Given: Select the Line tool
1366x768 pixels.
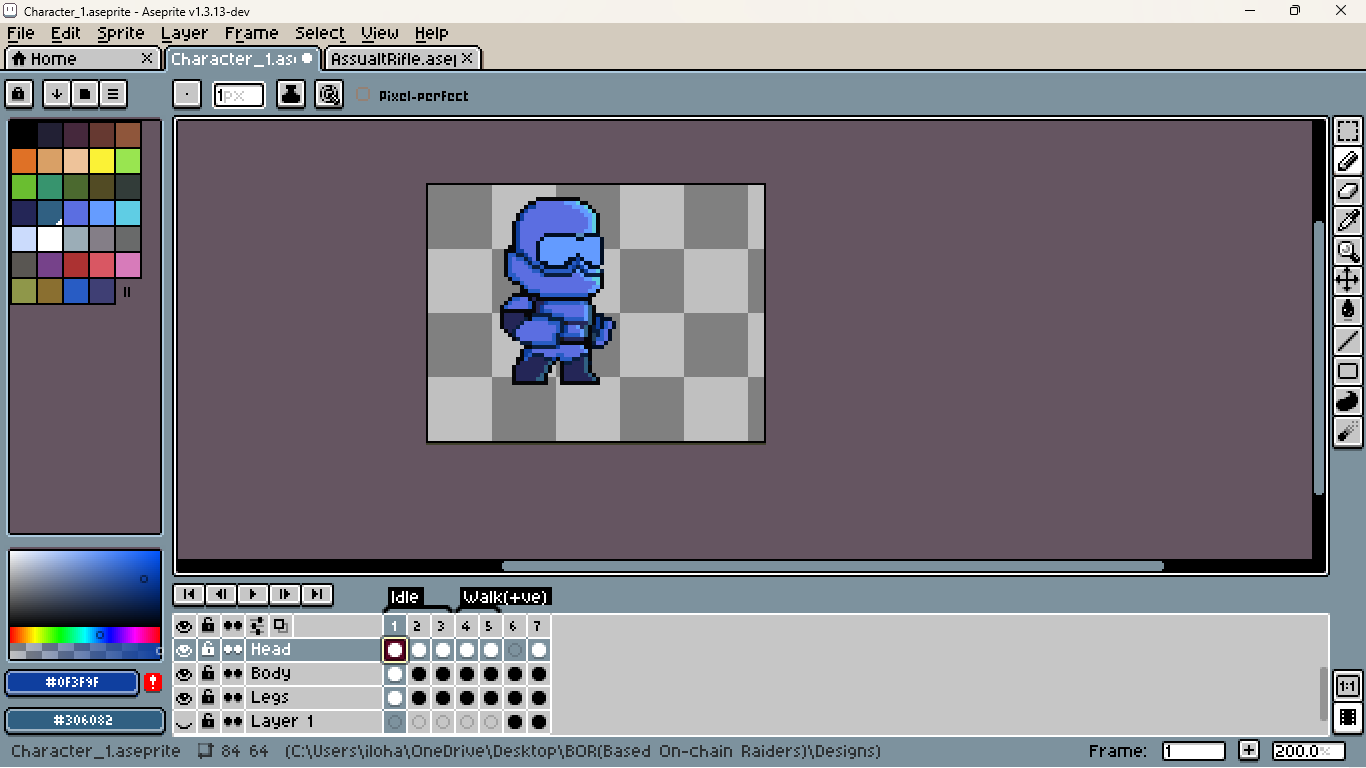Looking at the screenshot, I should (x=1347, y=341).
